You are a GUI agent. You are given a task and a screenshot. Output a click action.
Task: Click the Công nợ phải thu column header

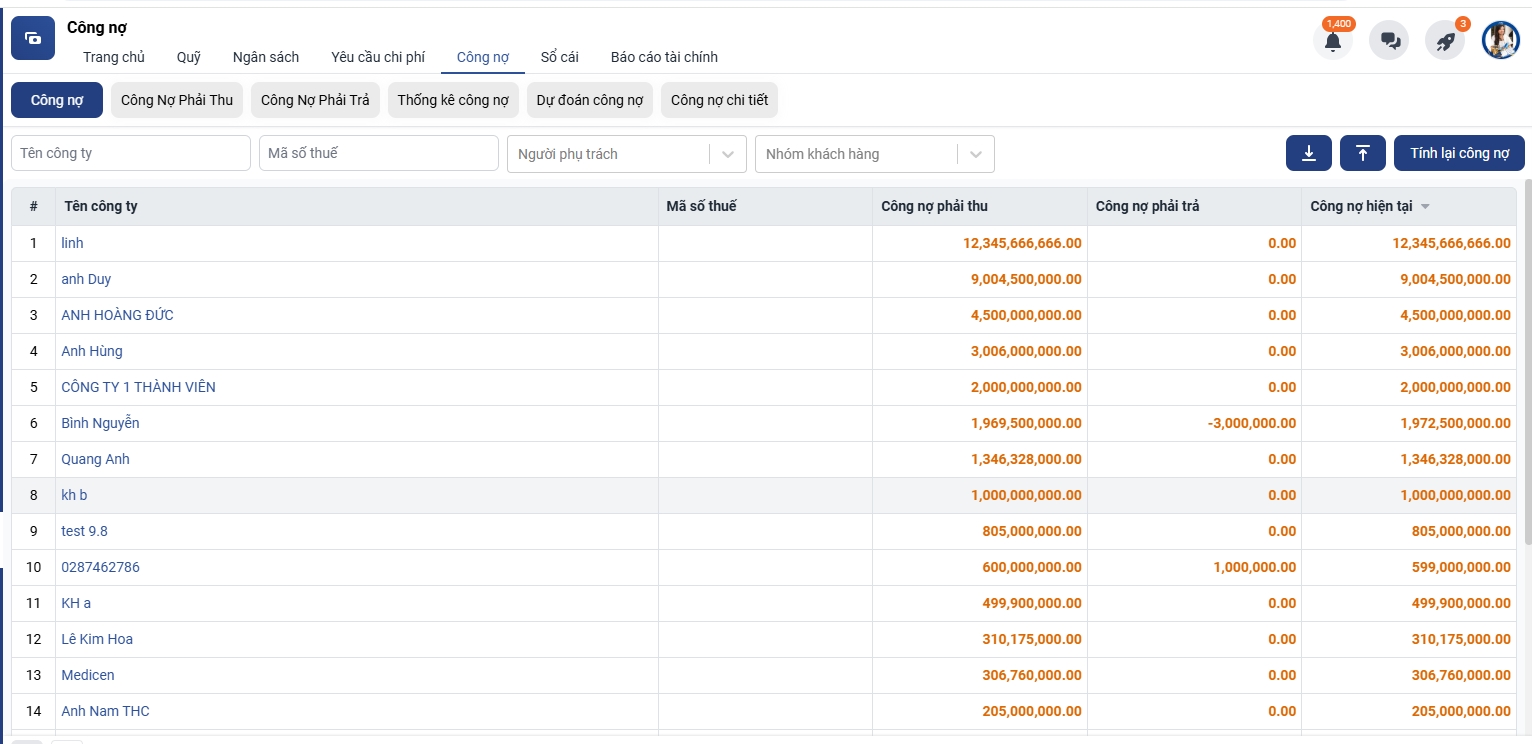(934, 207)
